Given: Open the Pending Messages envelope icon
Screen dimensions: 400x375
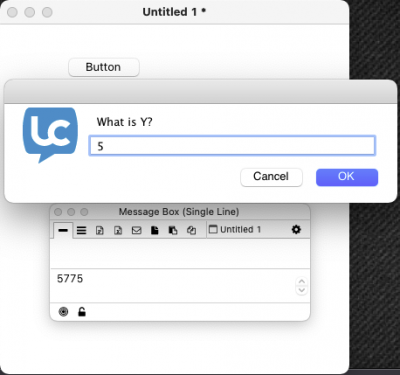Looking at the screenshot, I should (136, 230).
